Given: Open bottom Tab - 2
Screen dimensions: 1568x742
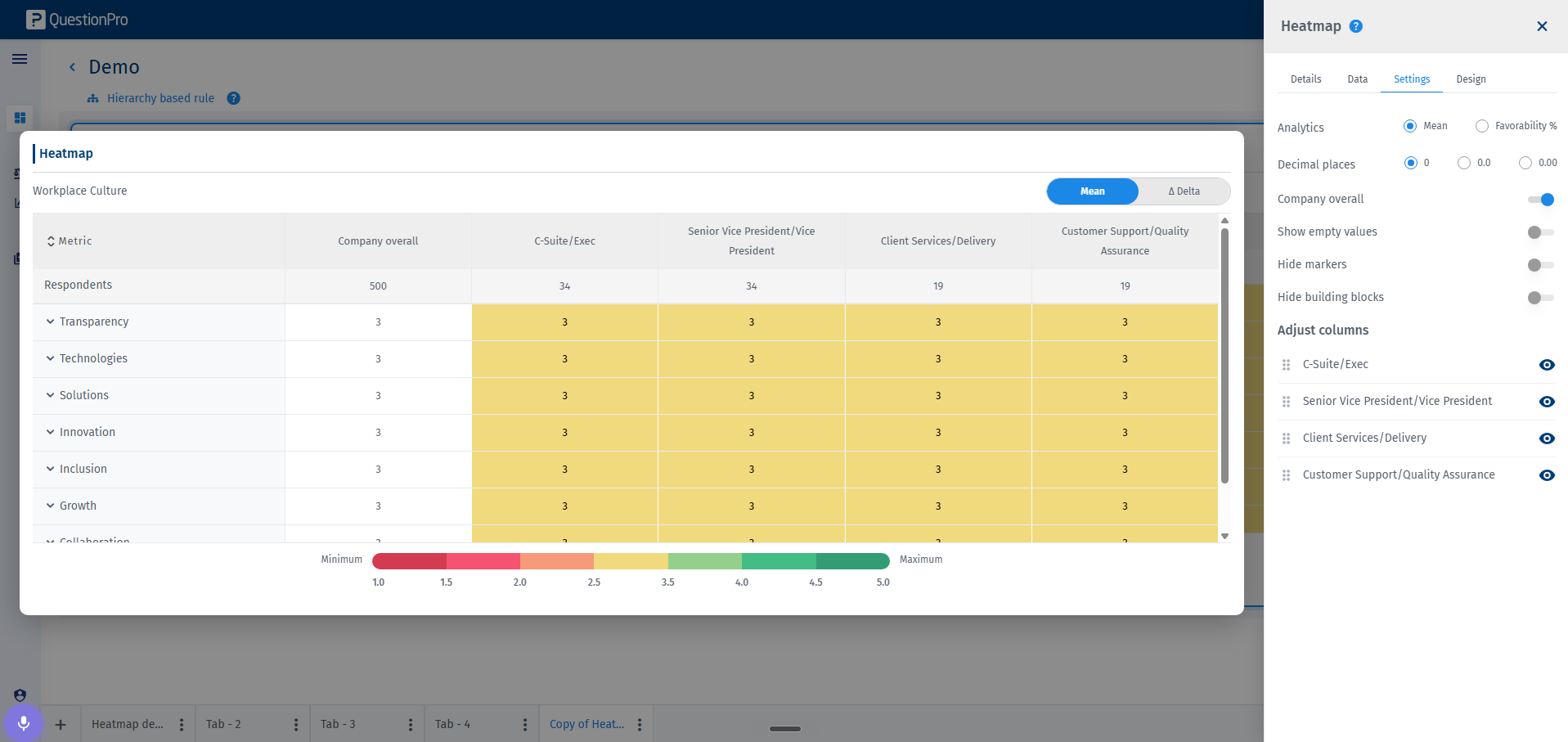Looking at the screenshot, I should pos(223,724).
